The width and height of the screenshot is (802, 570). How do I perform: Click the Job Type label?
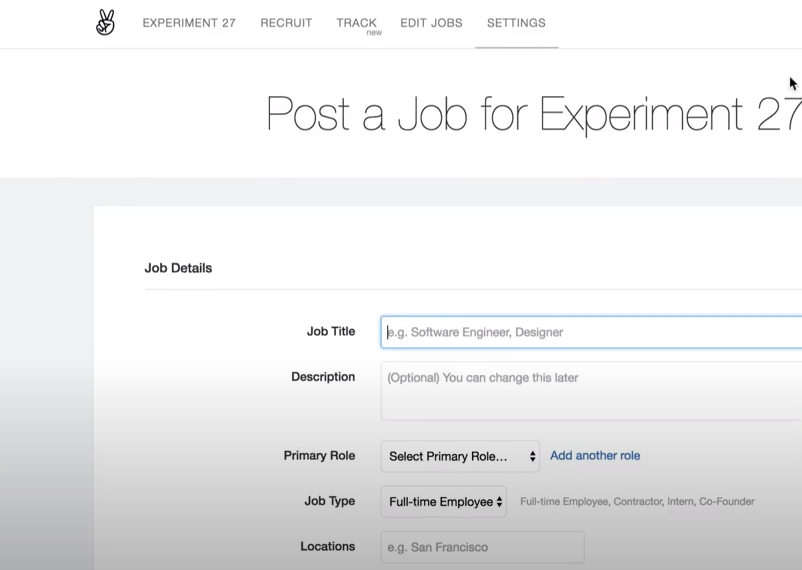[x=329, y=501]
